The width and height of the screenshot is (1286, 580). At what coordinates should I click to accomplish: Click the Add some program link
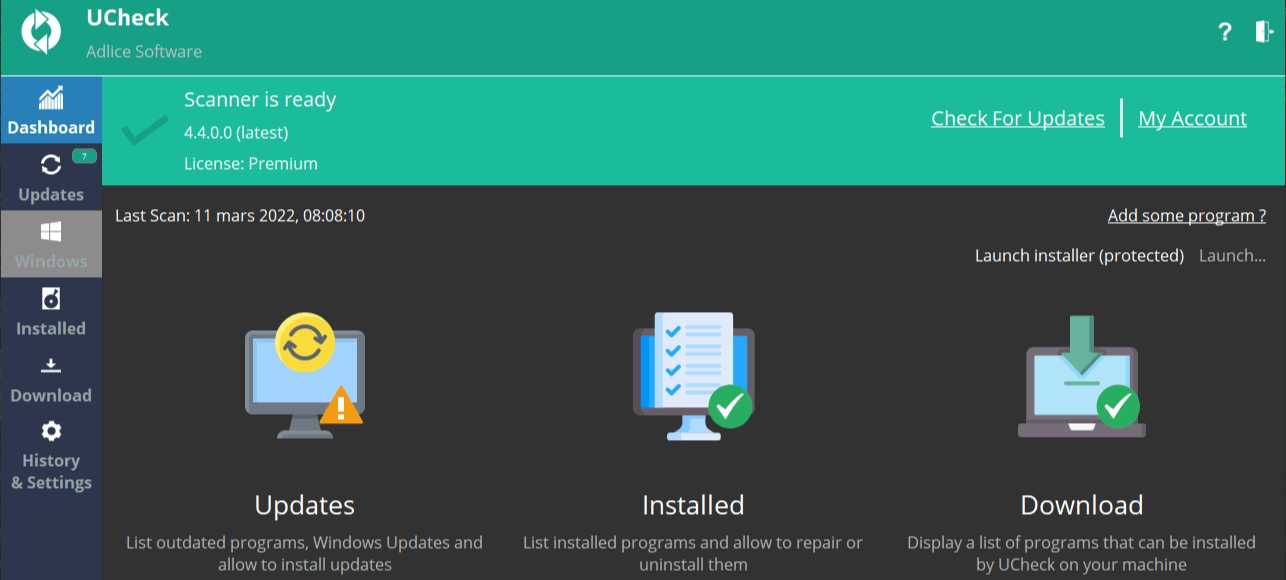tap(1186, 215)
